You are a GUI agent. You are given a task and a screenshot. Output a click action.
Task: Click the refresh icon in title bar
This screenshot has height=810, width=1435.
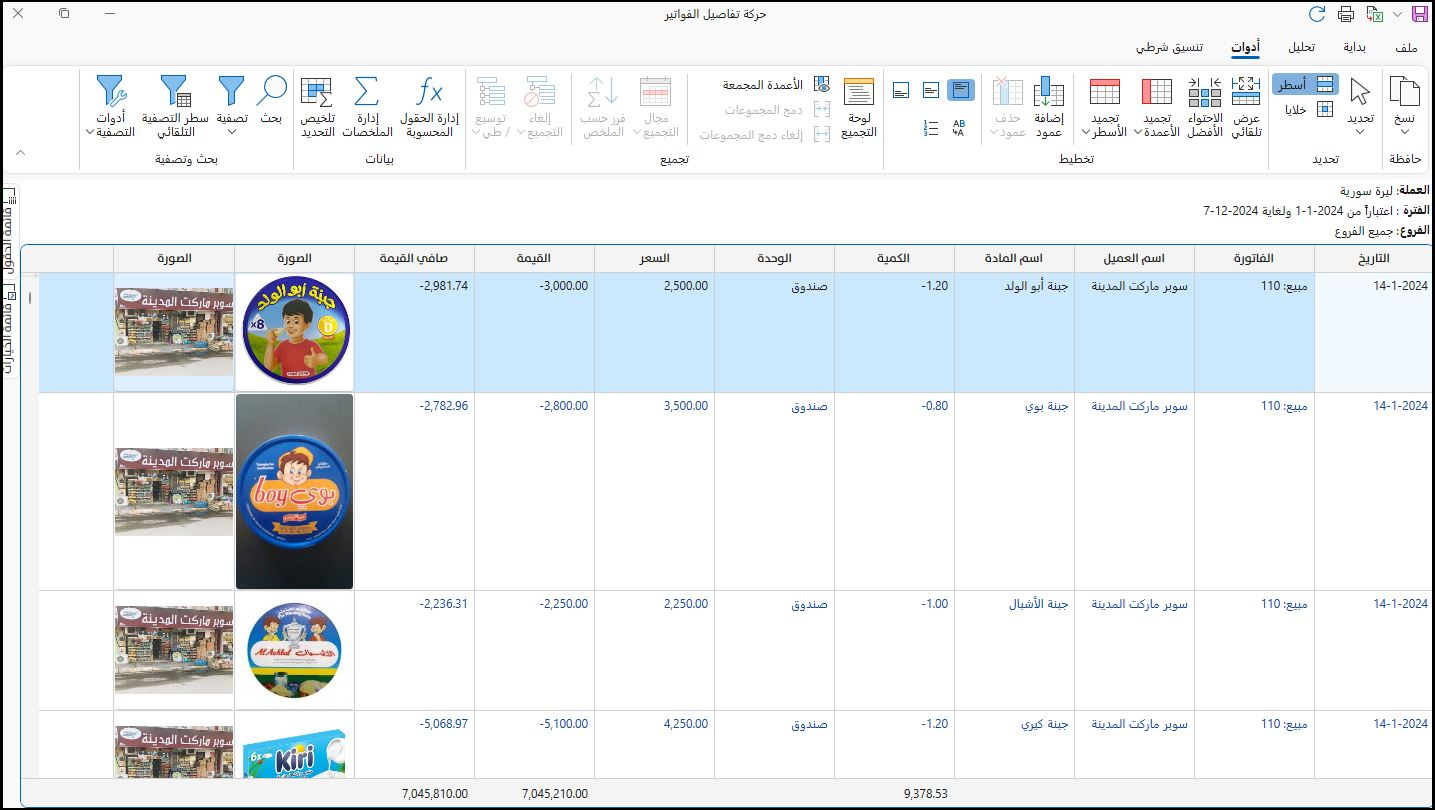pyautogui.click(x=1317, y=14)
